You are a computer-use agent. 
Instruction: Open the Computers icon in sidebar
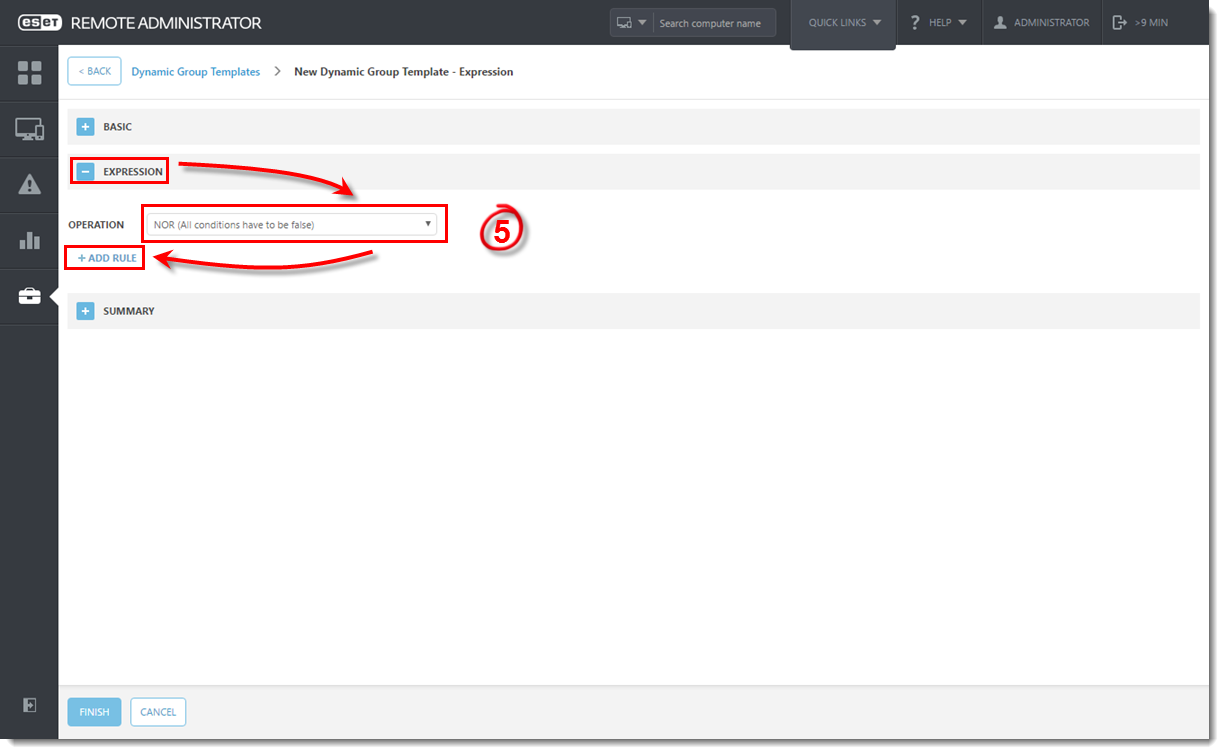pos(29,129)
